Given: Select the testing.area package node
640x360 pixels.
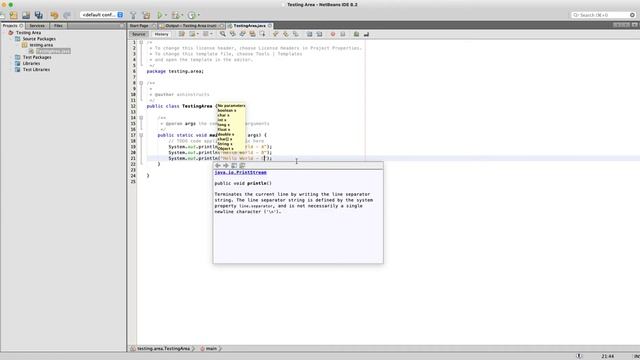Looking at the screenshot, I should (x=41, y=45).
